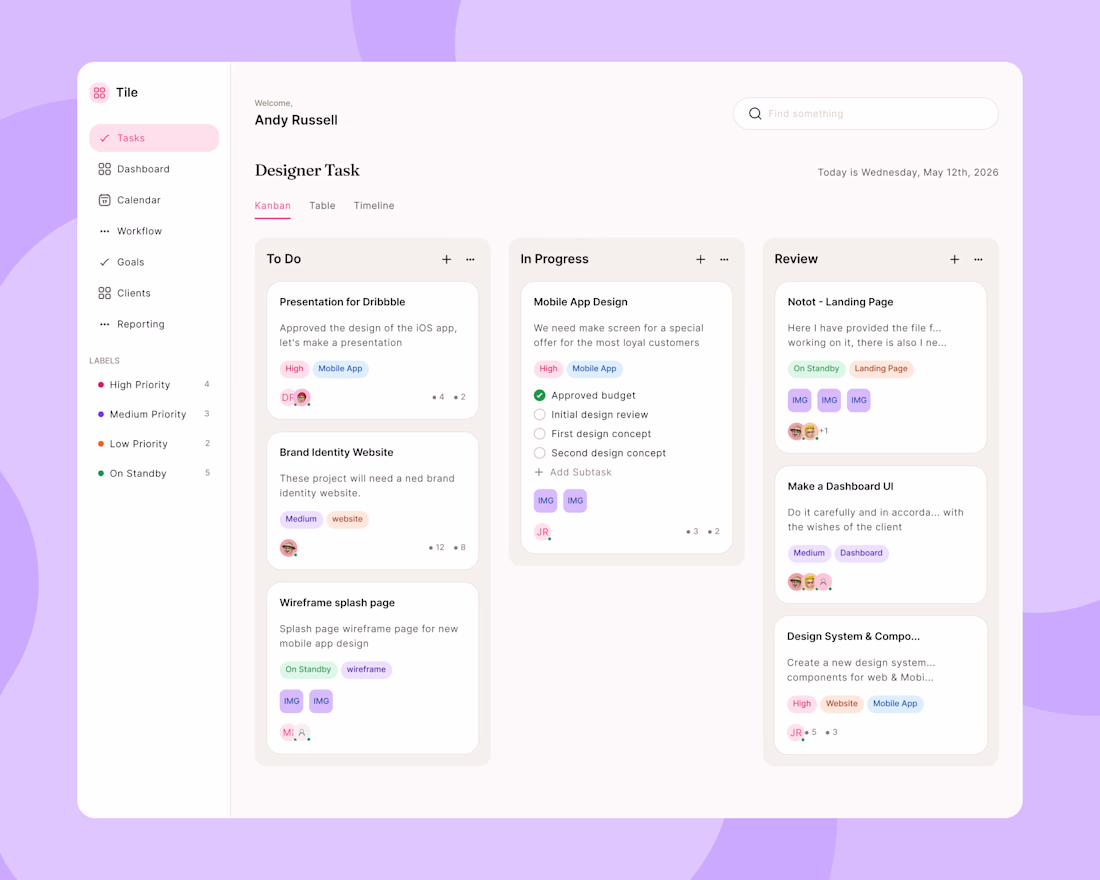Open first IMG attachment on Notot Landing Page

800,400
